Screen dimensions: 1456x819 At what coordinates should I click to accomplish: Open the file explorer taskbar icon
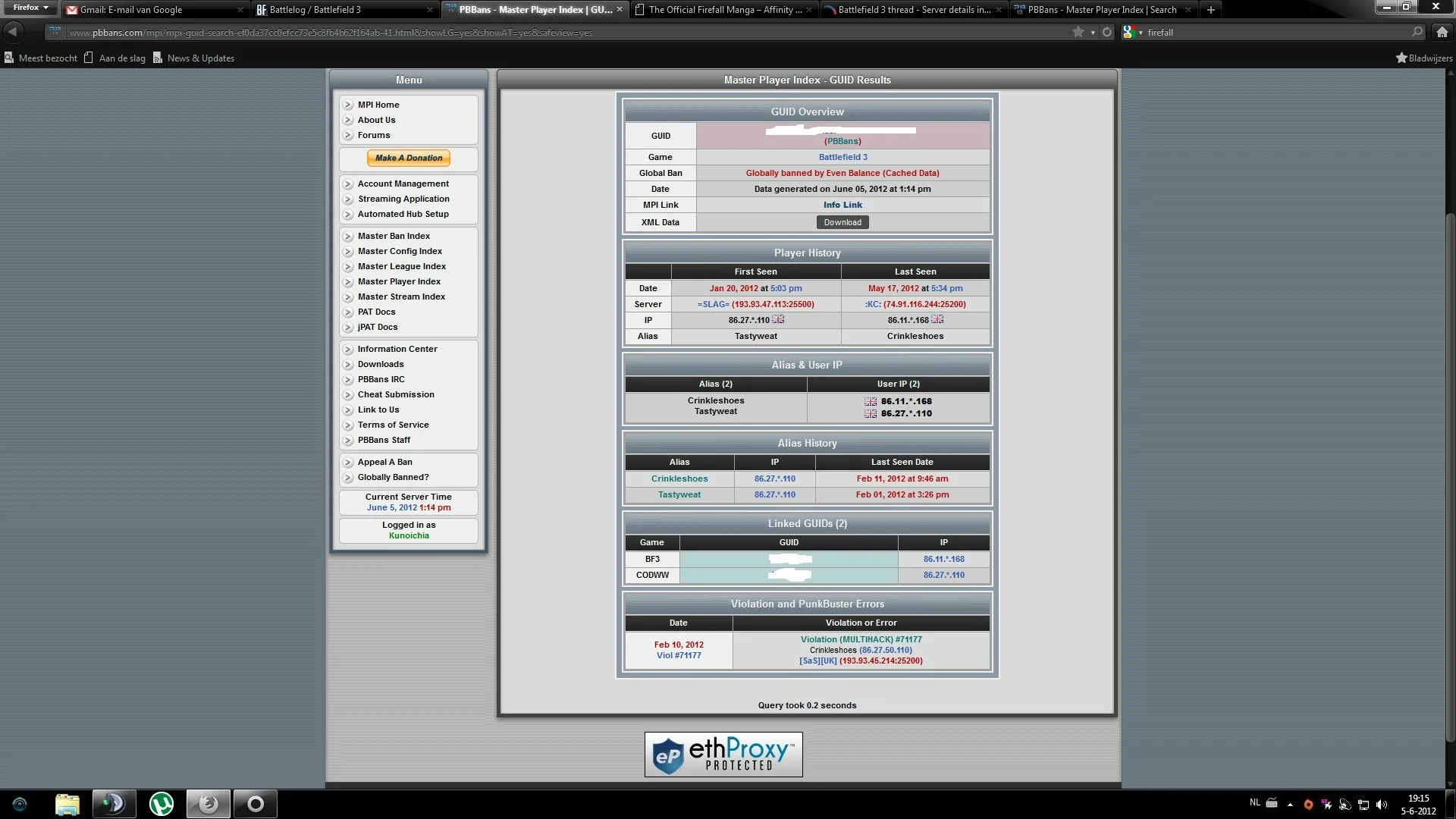67,804
